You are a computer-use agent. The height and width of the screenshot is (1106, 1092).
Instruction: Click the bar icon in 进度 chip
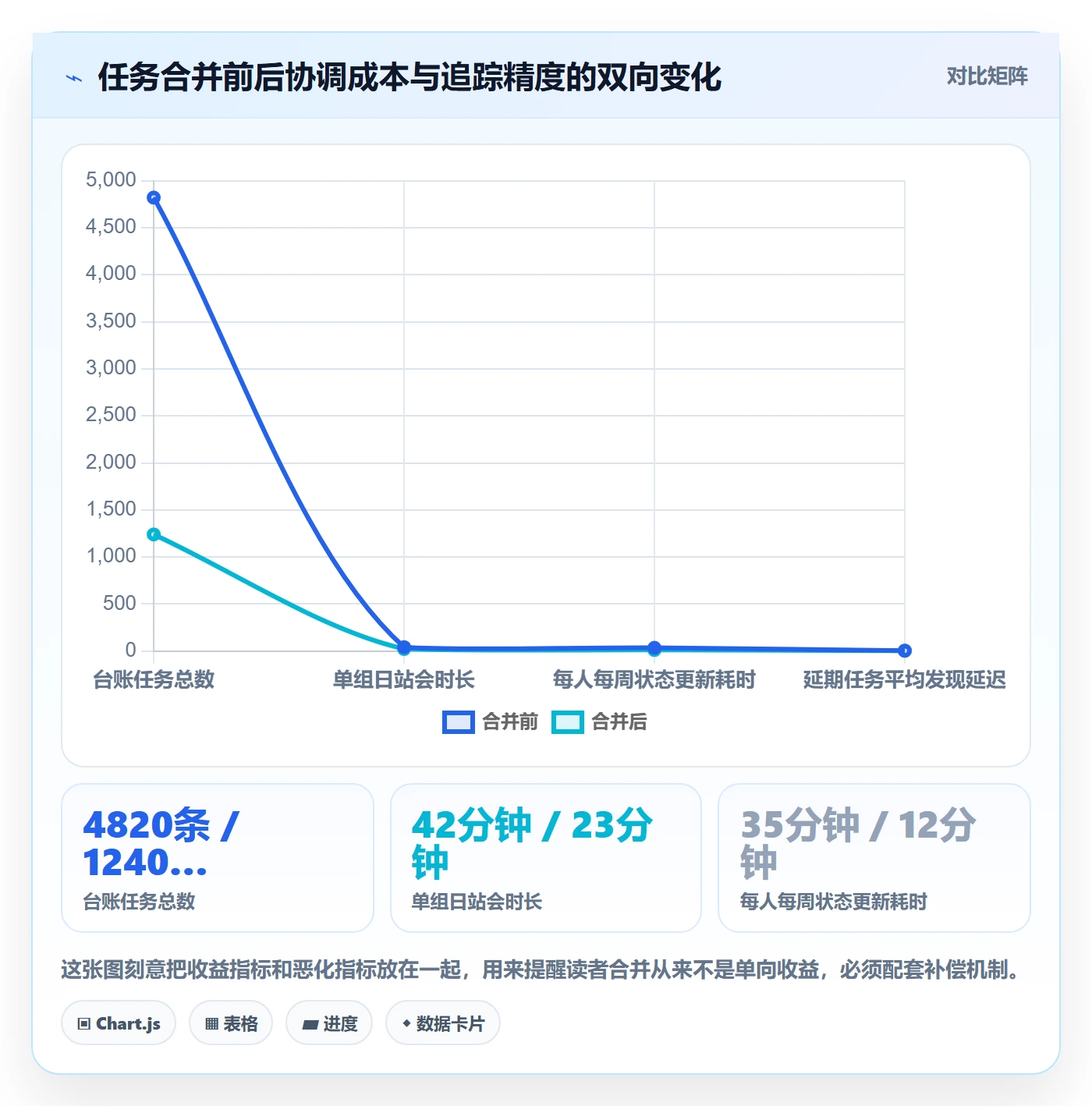(x=310, y=1025)
